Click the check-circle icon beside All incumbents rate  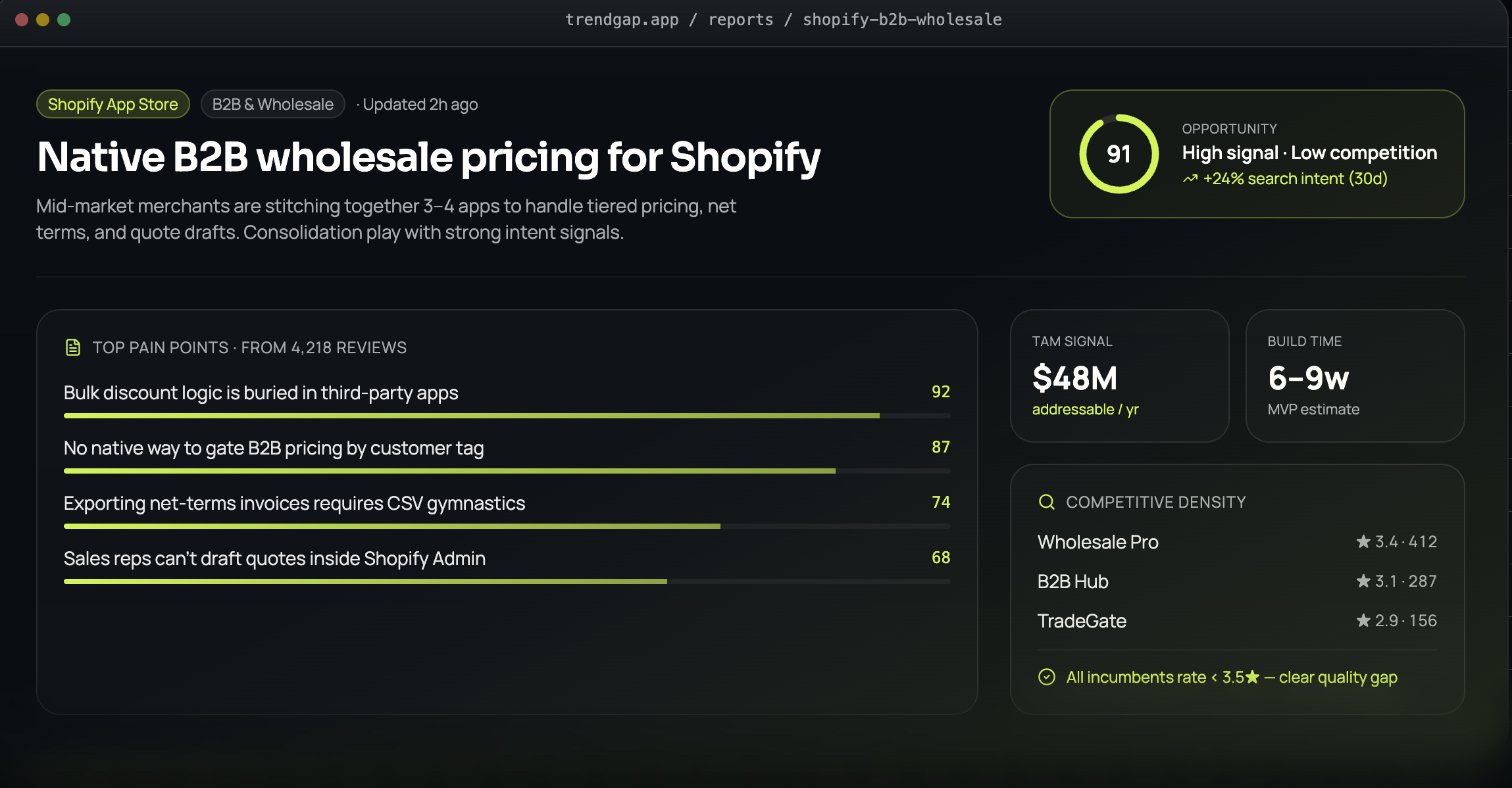pos(1046,677)
